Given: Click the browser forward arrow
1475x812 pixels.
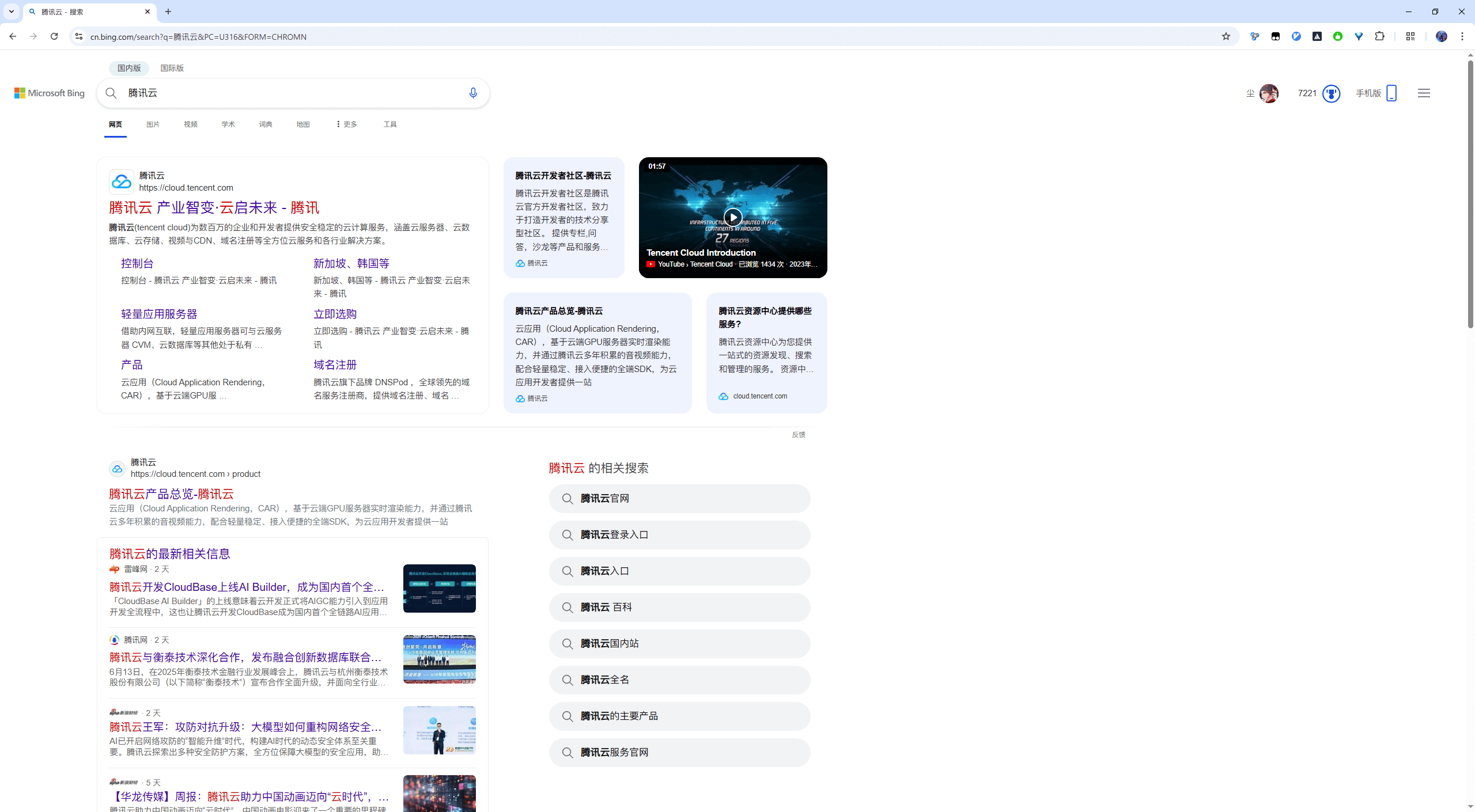Looking at the screenshot, I should pos(33,36).
